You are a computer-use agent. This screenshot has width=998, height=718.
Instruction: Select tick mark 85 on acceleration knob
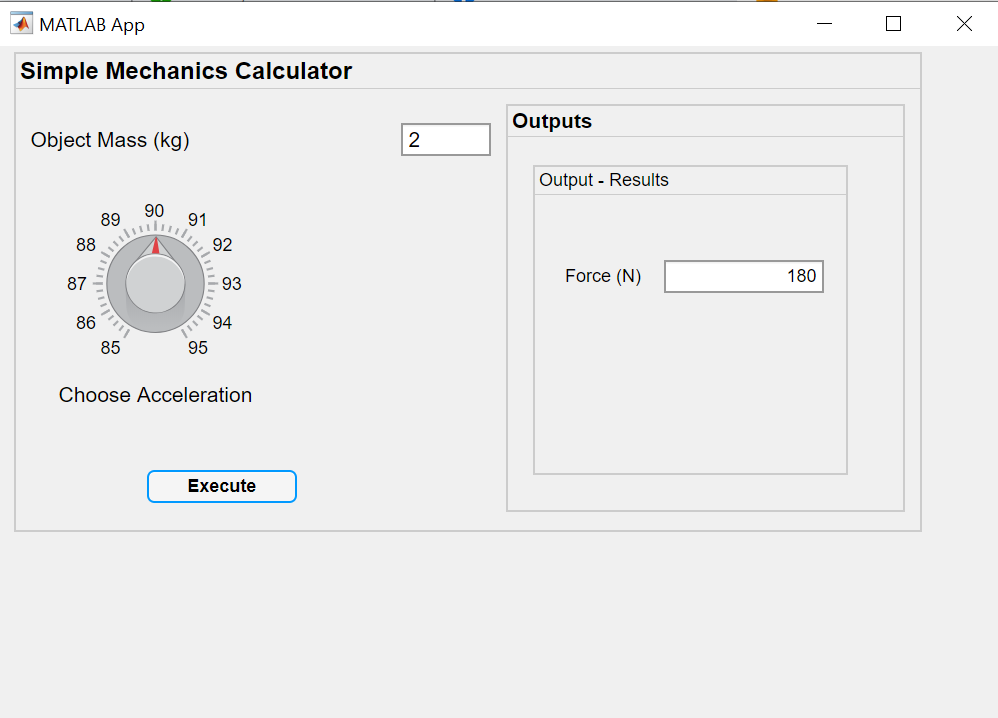111,348
